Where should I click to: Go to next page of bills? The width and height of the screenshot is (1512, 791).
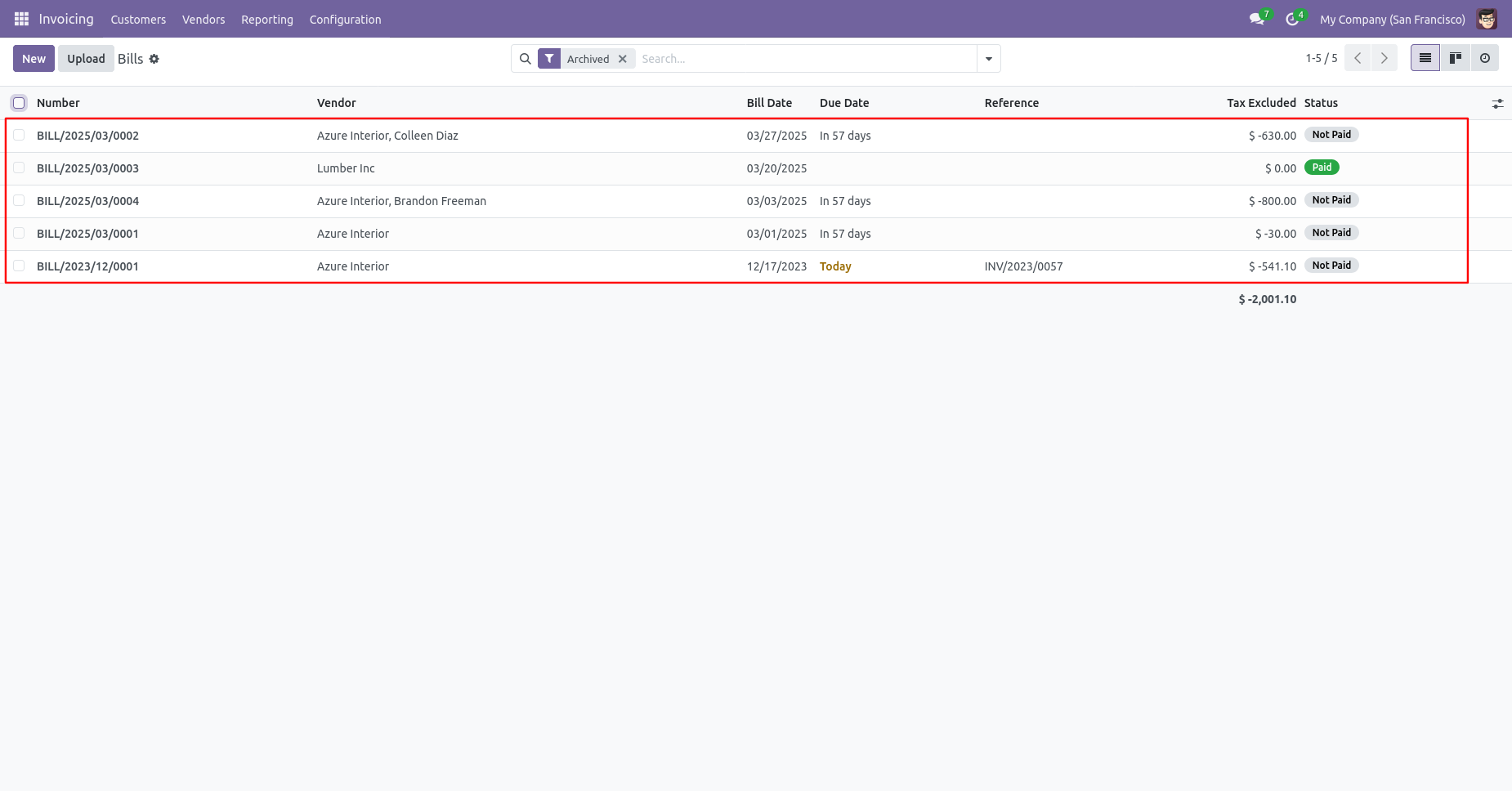[1385, 58]
